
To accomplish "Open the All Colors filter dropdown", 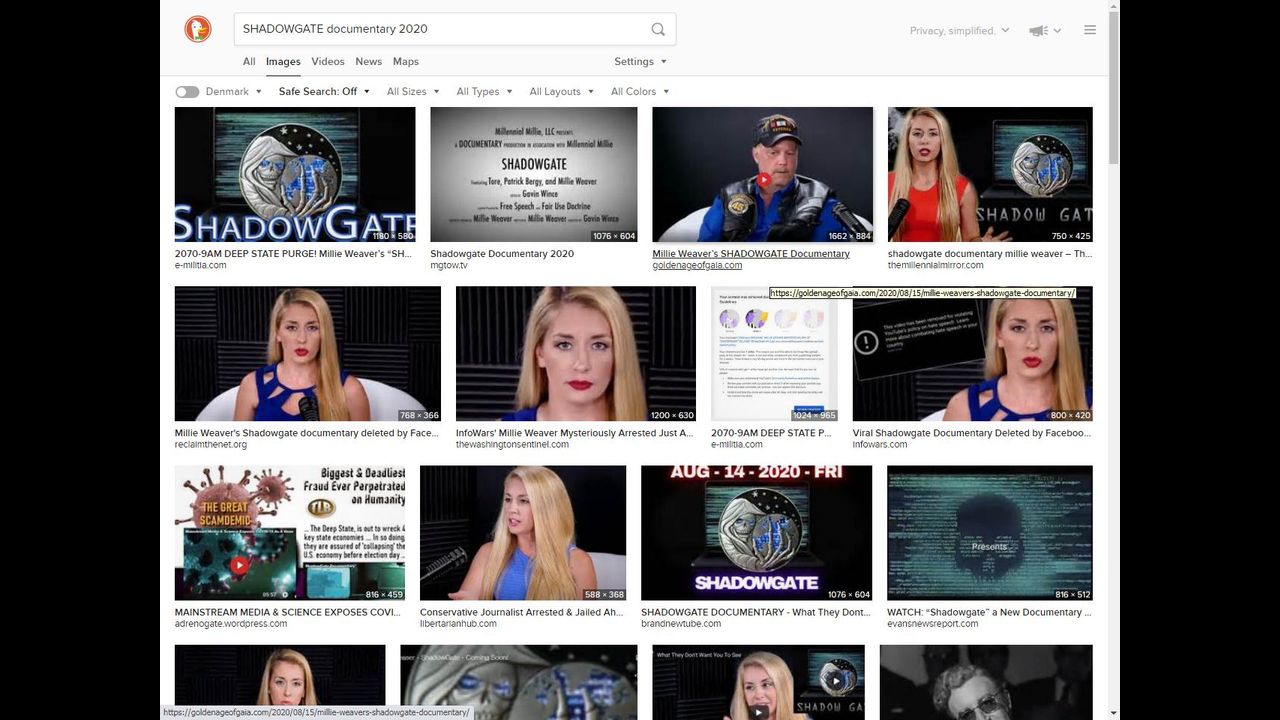I will [640, 92].
